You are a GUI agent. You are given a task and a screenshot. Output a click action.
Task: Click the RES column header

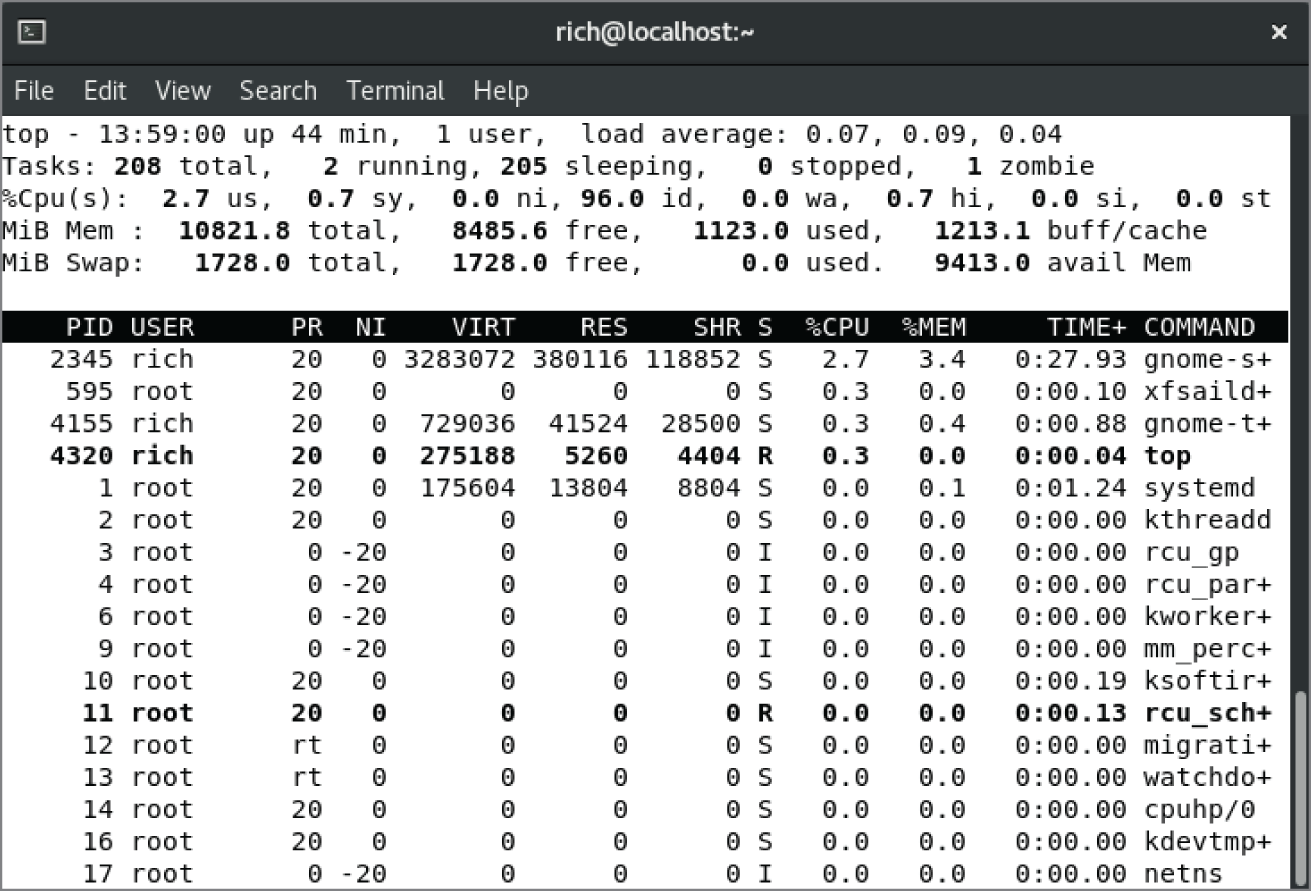[604, 327]
